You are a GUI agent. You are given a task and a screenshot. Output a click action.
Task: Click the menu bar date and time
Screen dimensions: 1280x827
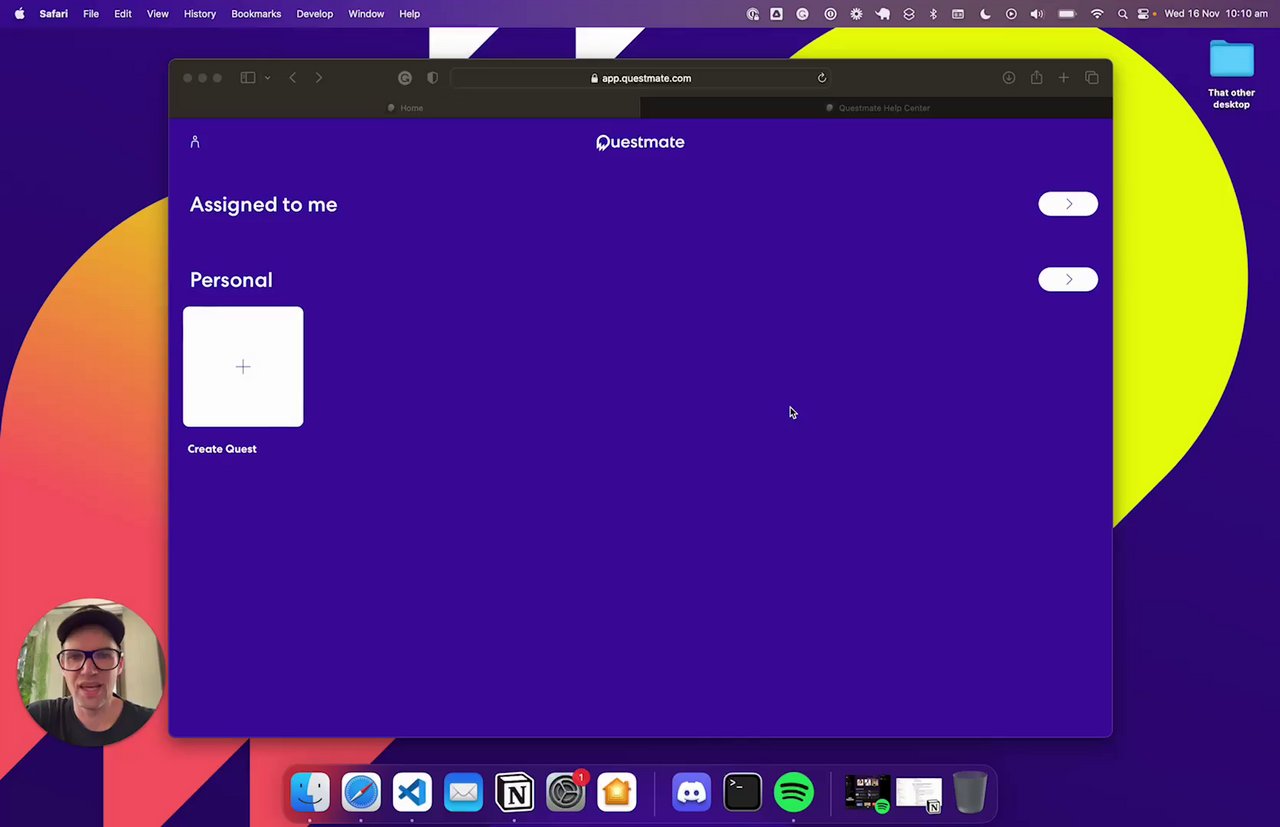1216,14
